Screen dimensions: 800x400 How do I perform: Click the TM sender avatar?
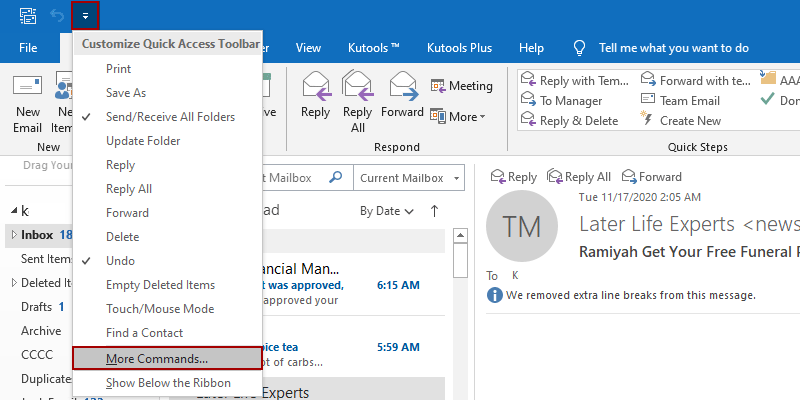tap(521, 227)
